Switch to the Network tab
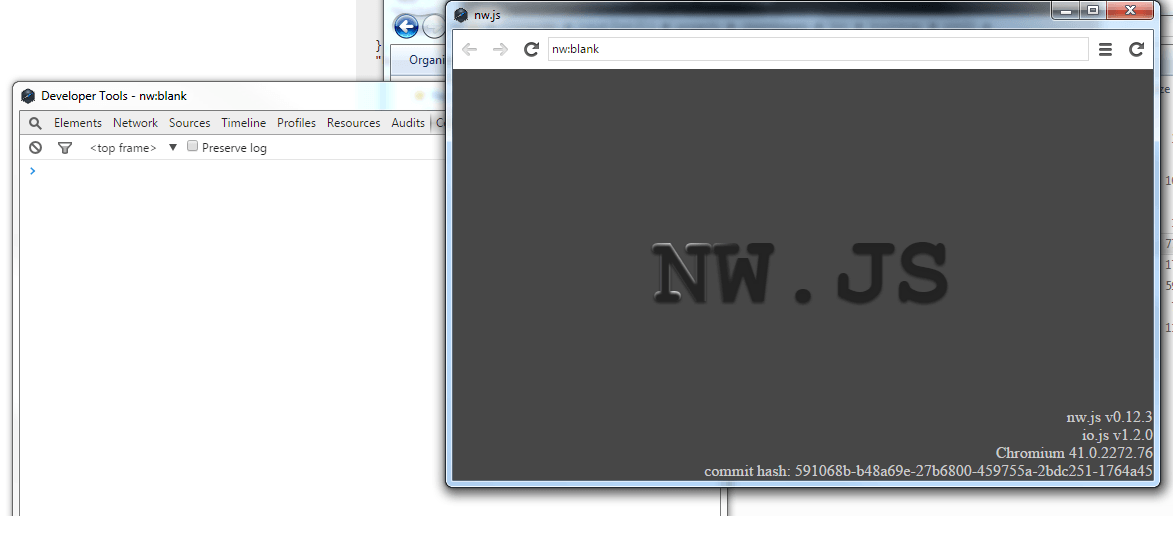1173x550 pixels. (135, 123)
